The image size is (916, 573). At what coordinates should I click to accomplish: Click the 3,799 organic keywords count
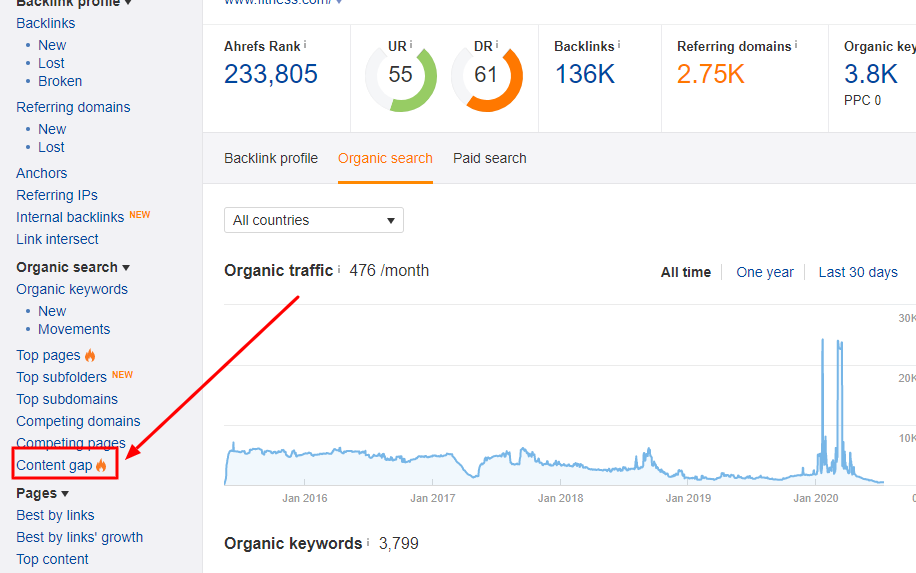pos(398,544)
